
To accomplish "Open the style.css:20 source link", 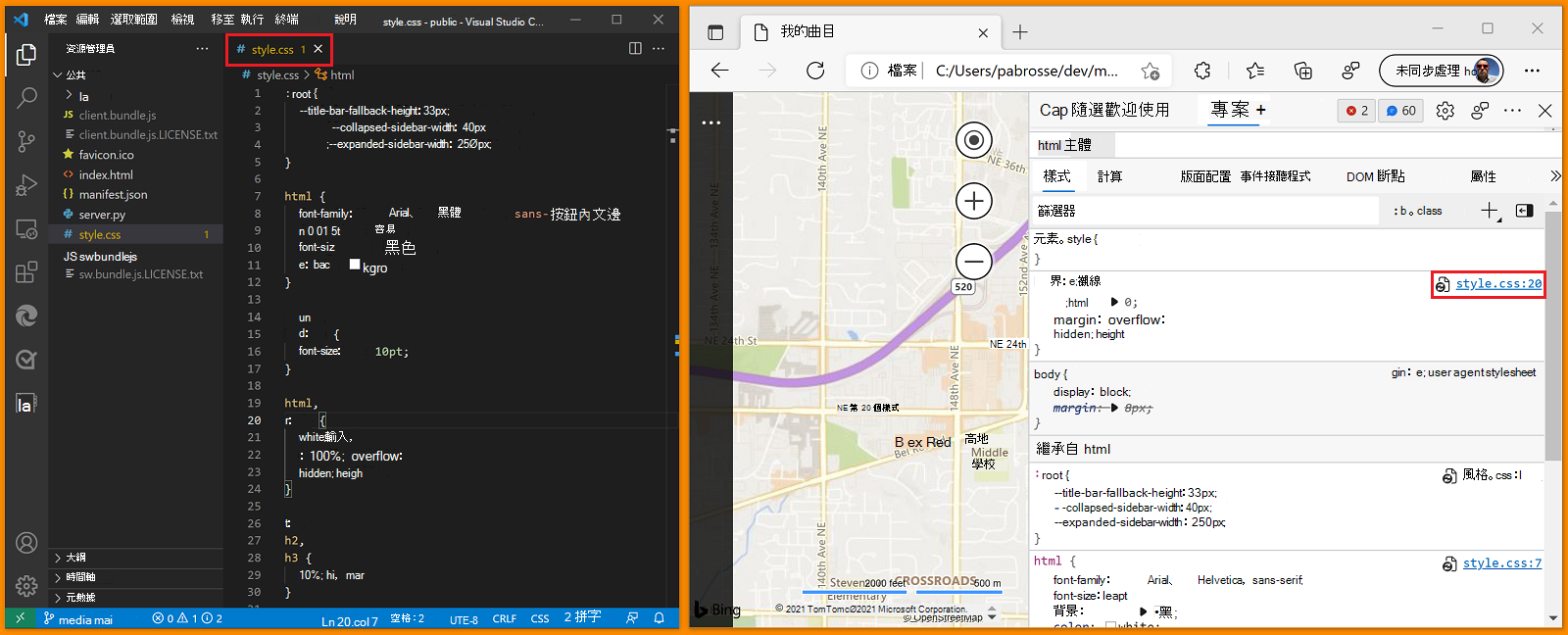I will 1498,284.
